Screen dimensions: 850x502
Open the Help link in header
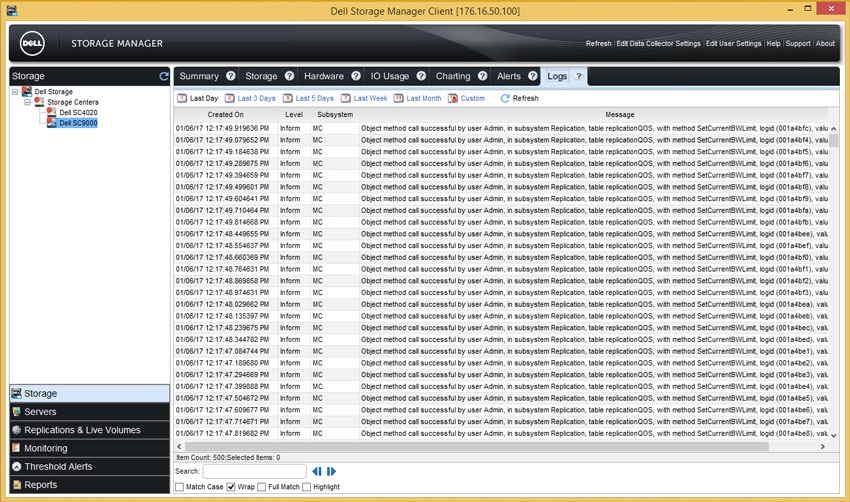774,43
